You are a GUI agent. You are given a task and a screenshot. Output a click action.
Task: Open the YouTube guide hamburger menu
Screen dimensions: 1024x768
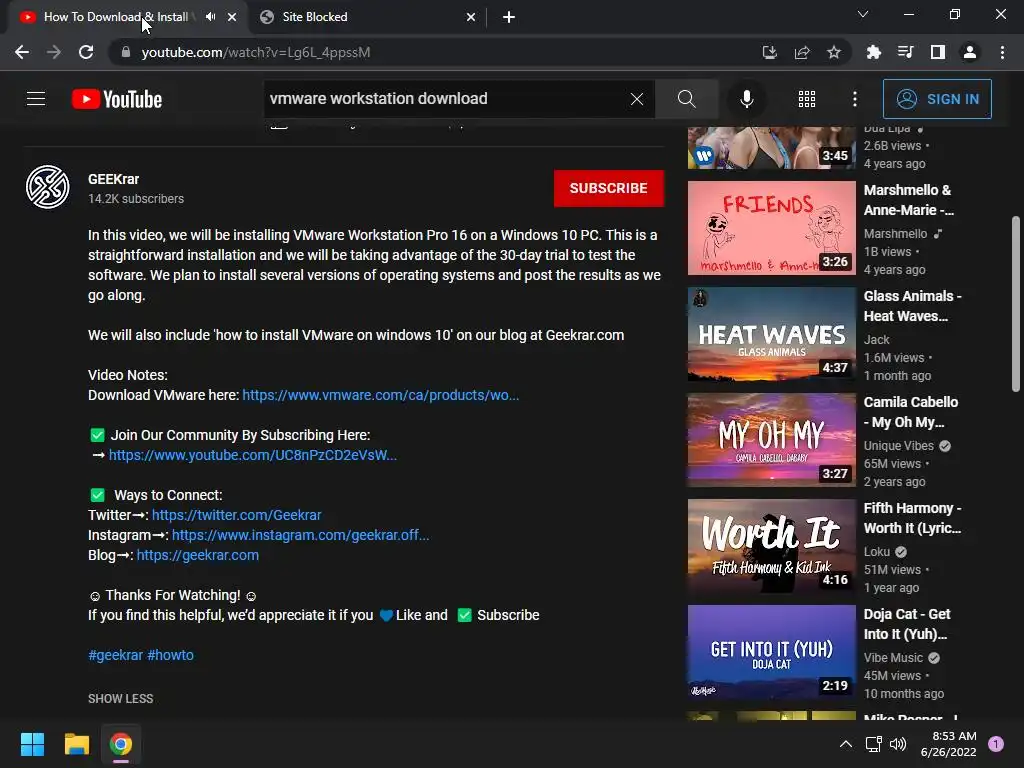(36, 99)
